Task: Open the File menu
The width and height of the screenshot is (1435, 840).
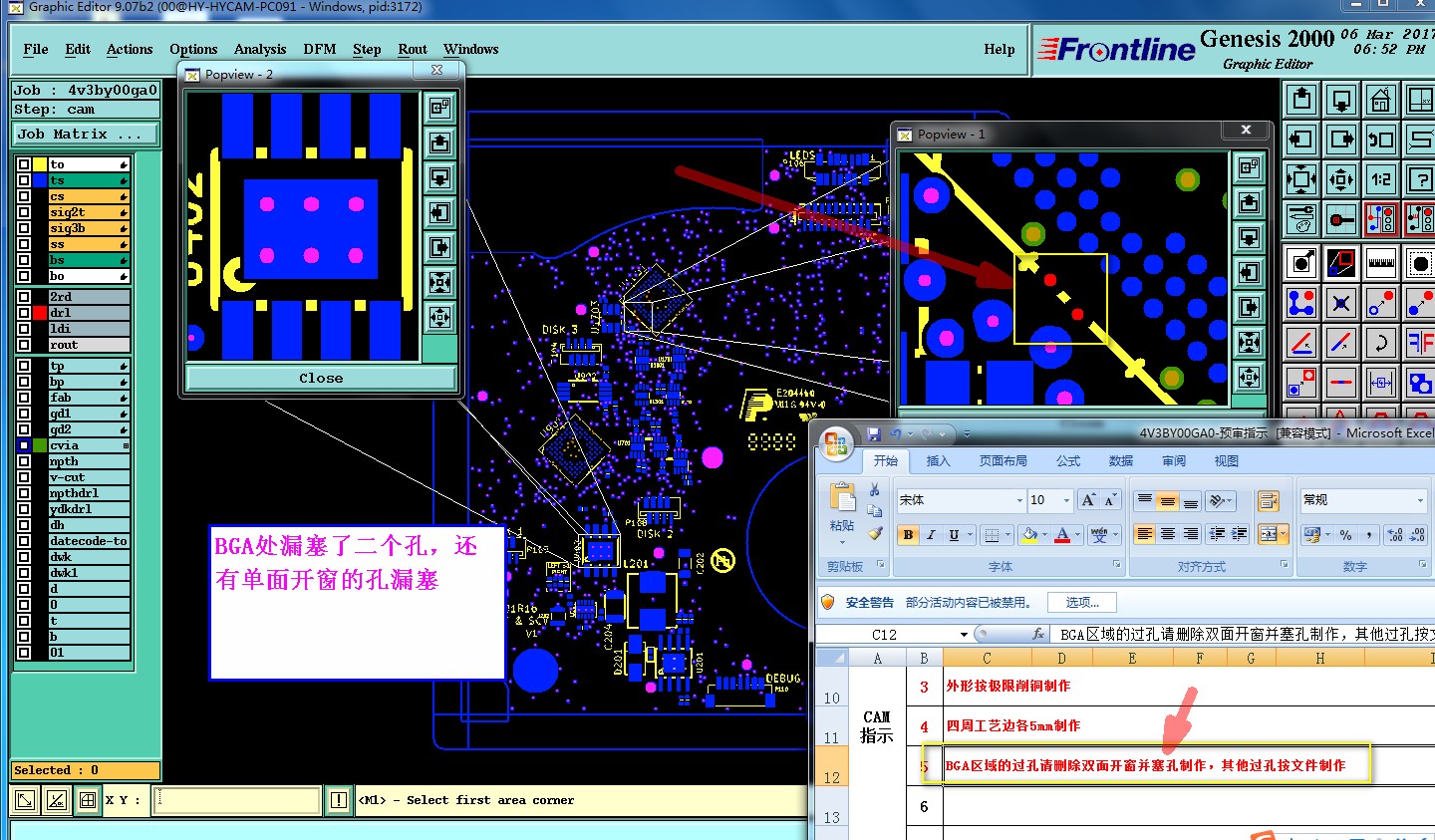Action: click(36, 49)
